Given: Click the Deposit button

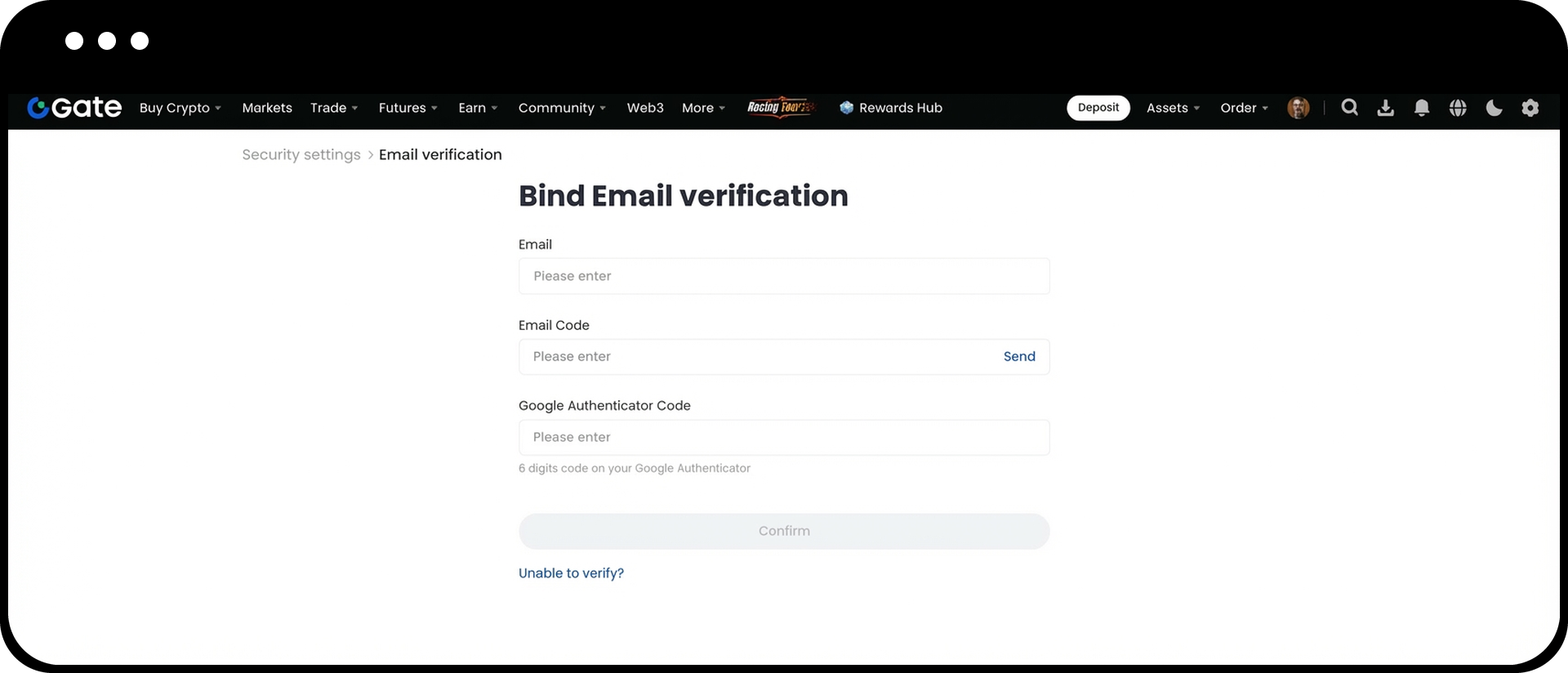Looking at the screenshot, I should tap(1098, 108).
